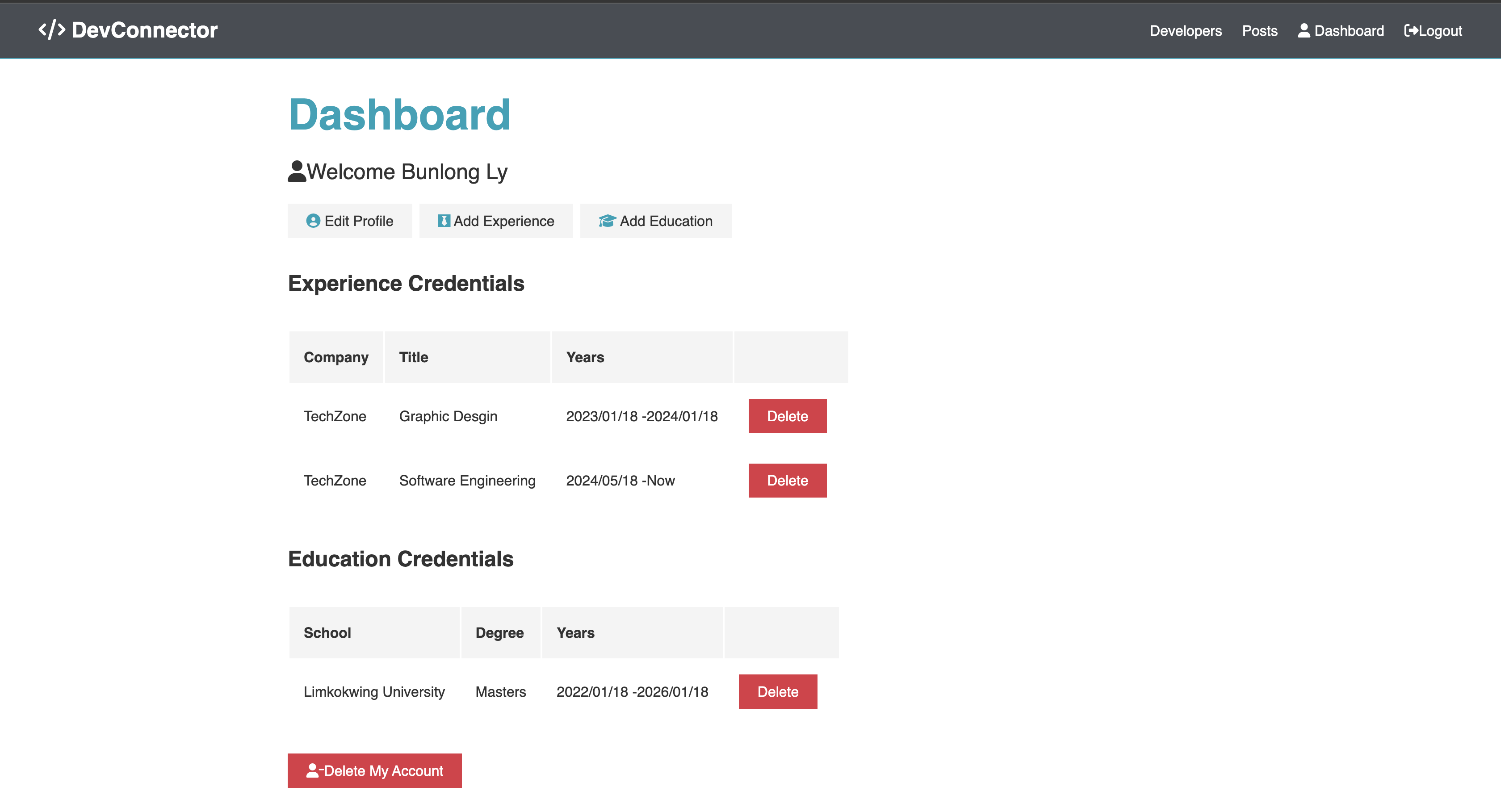Viewport: 1501px width, 812px height.
Task: Delete the Software Engineering experience entry
Action: pyautogui.click(x=787, y=481)
